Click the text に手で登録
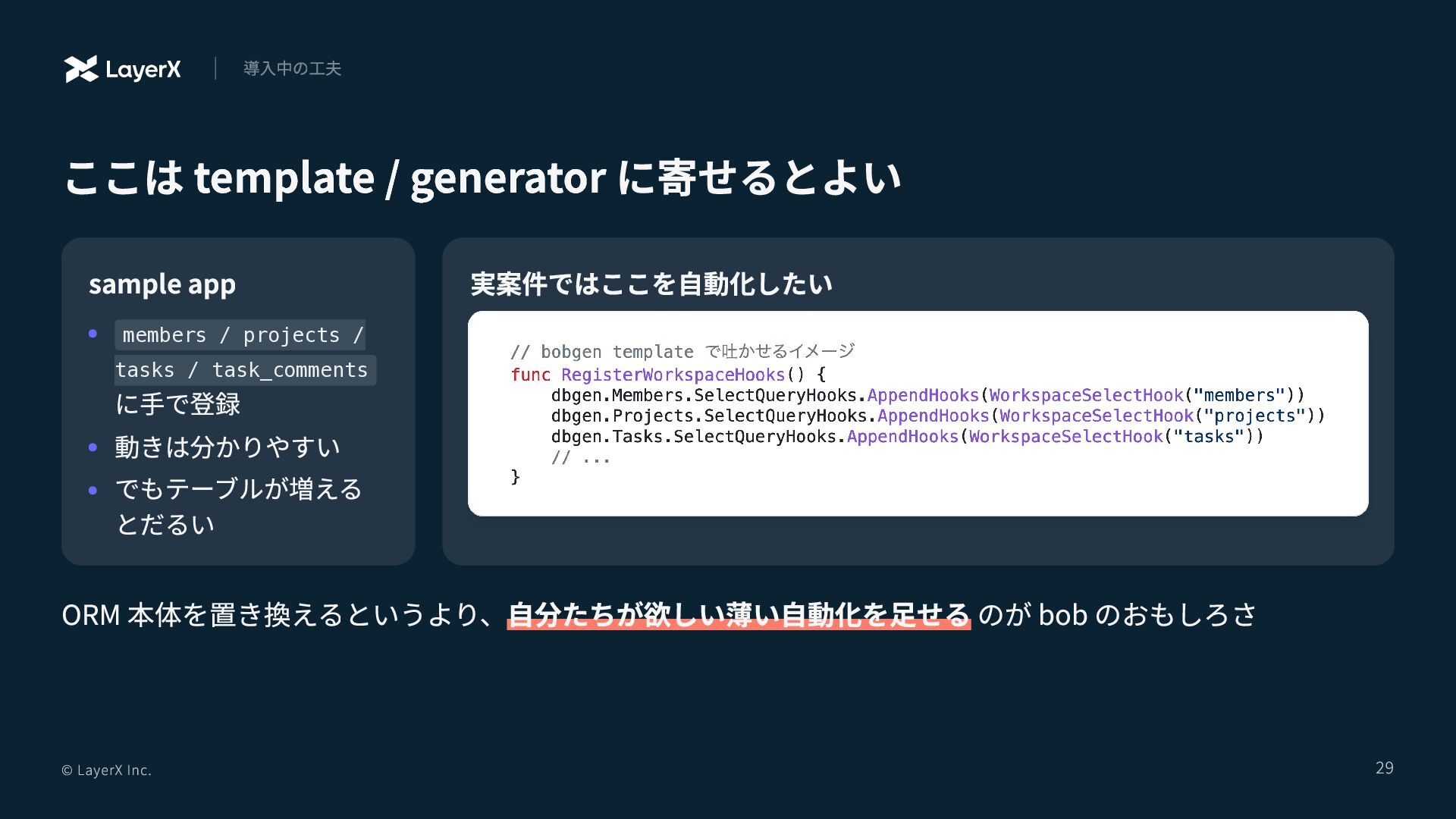 click(x=178, y=404)
